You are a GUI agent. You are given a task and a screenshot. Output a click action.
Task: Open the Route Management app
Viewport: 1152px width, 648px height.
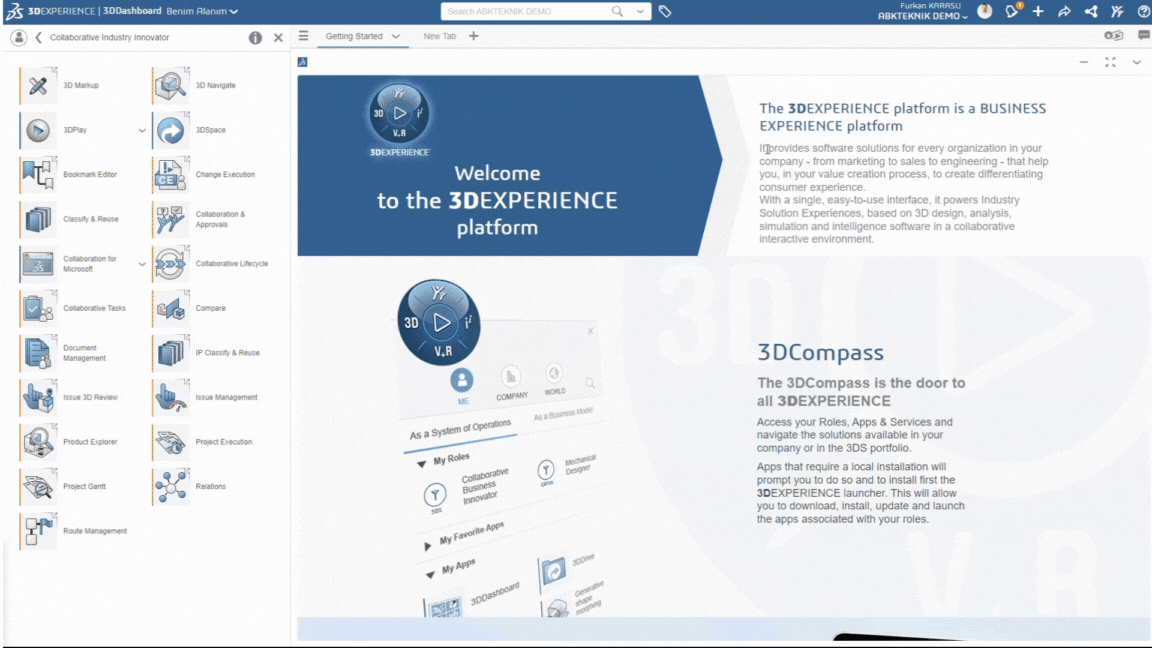tap(38, 531)
